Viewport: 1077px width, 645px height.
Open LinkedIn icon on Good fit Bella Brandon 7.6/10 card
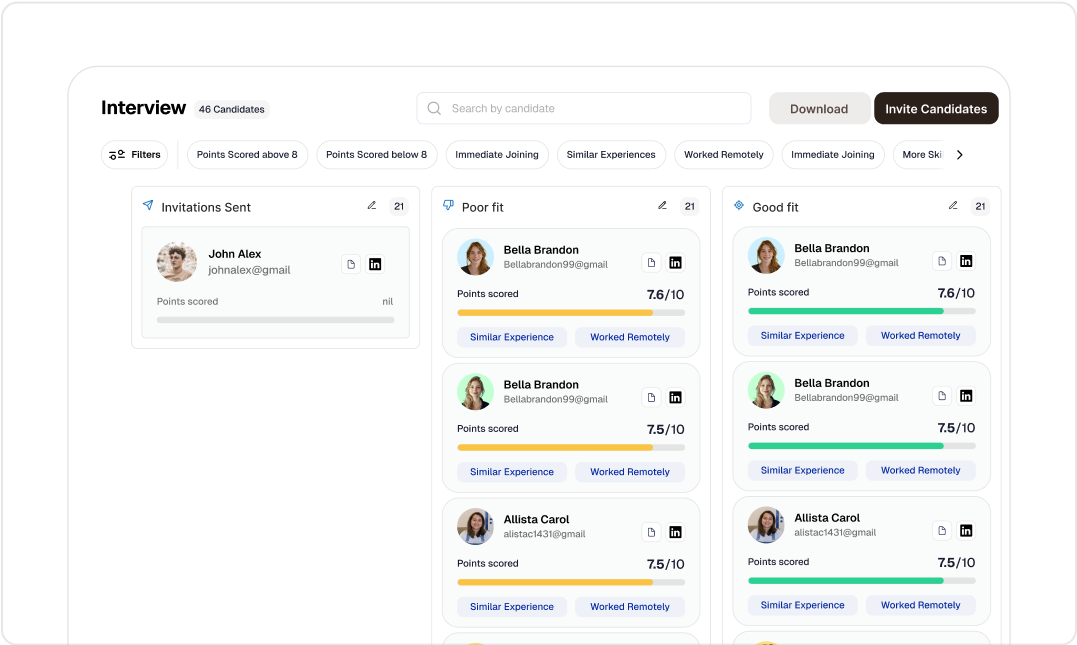pyautogui.click(x=966, y=261)
